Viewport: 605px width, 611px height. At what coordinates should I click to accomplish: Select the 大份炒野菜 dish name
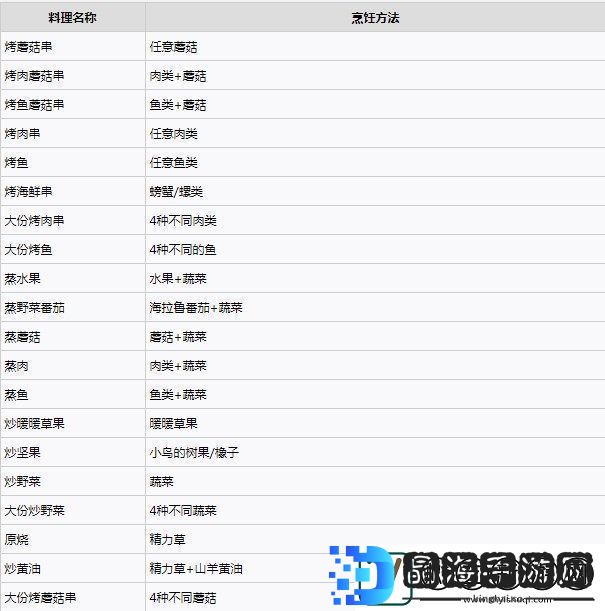(34, 510)
